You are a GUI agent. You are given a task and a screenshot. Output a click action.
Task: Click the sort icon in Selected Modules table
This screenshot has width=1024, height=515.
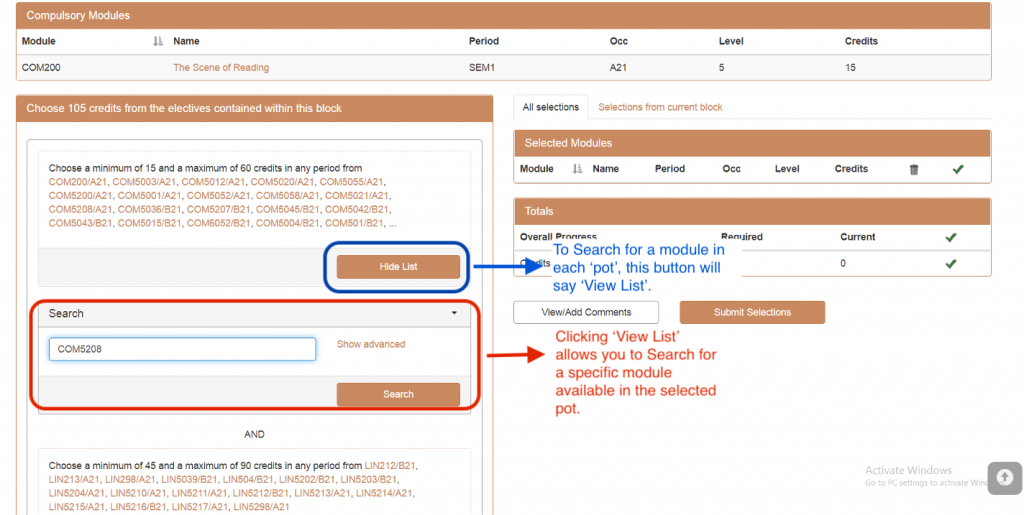point(577,170)
